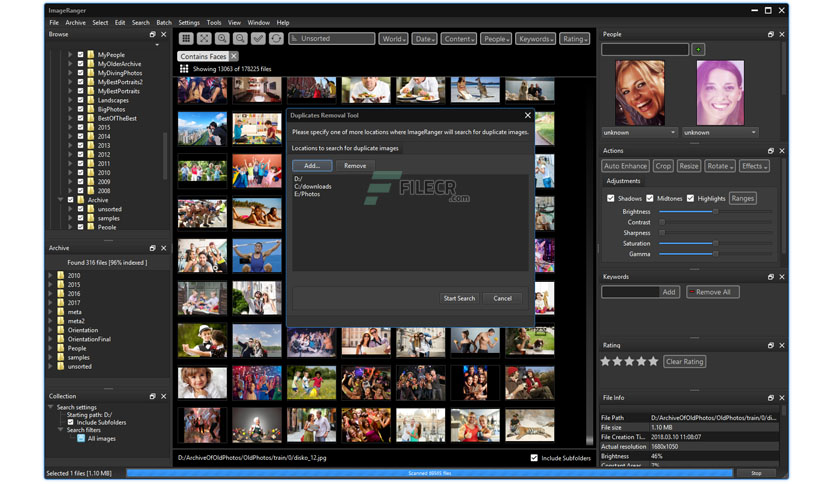Open the People filter dropdown
This screenshot has width=836, height=484.
click(496, 39)
